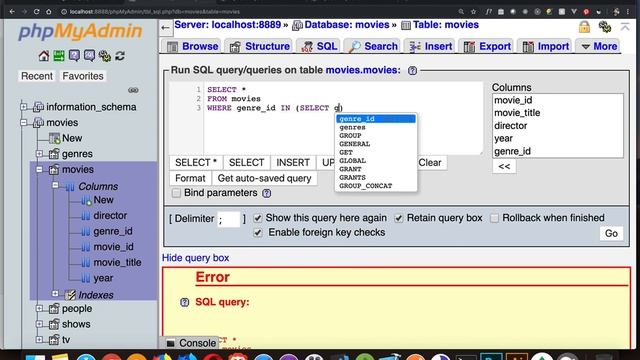Collapse the movies table node
The width and height of the screenshot is (640, 360).
[39, 169]
